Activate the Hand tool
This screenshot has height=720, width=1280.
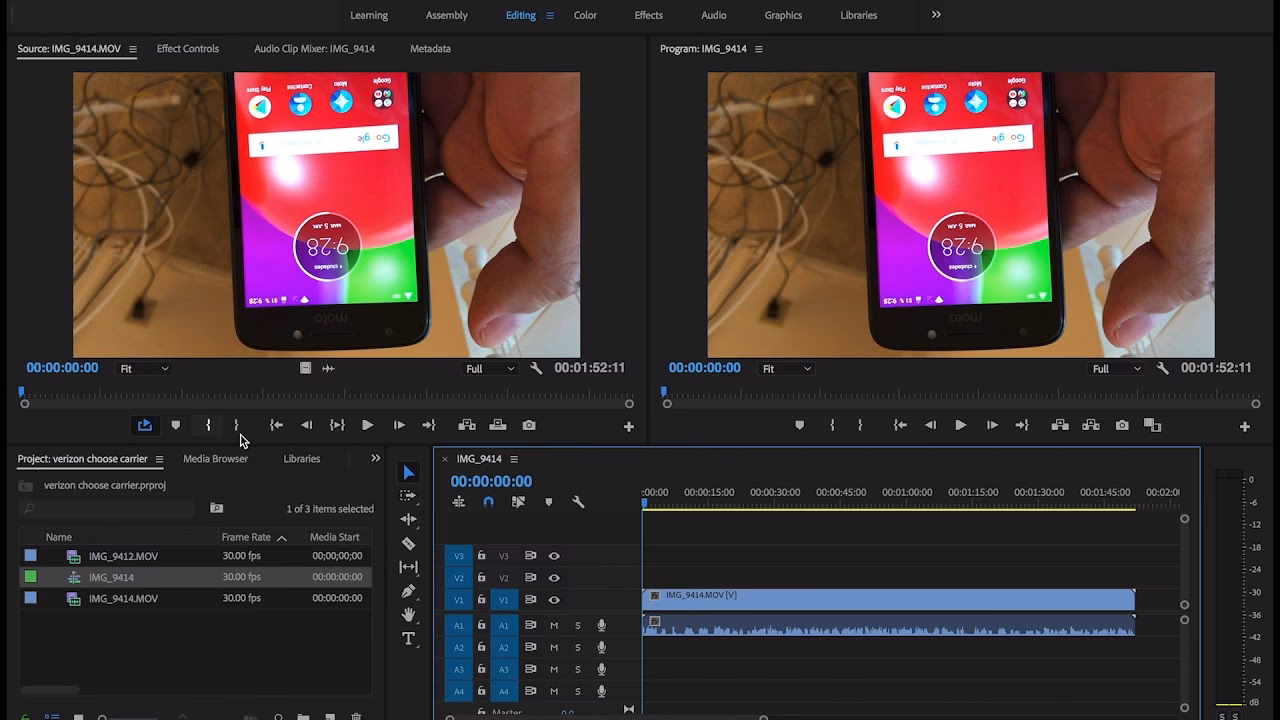point(407,614)
